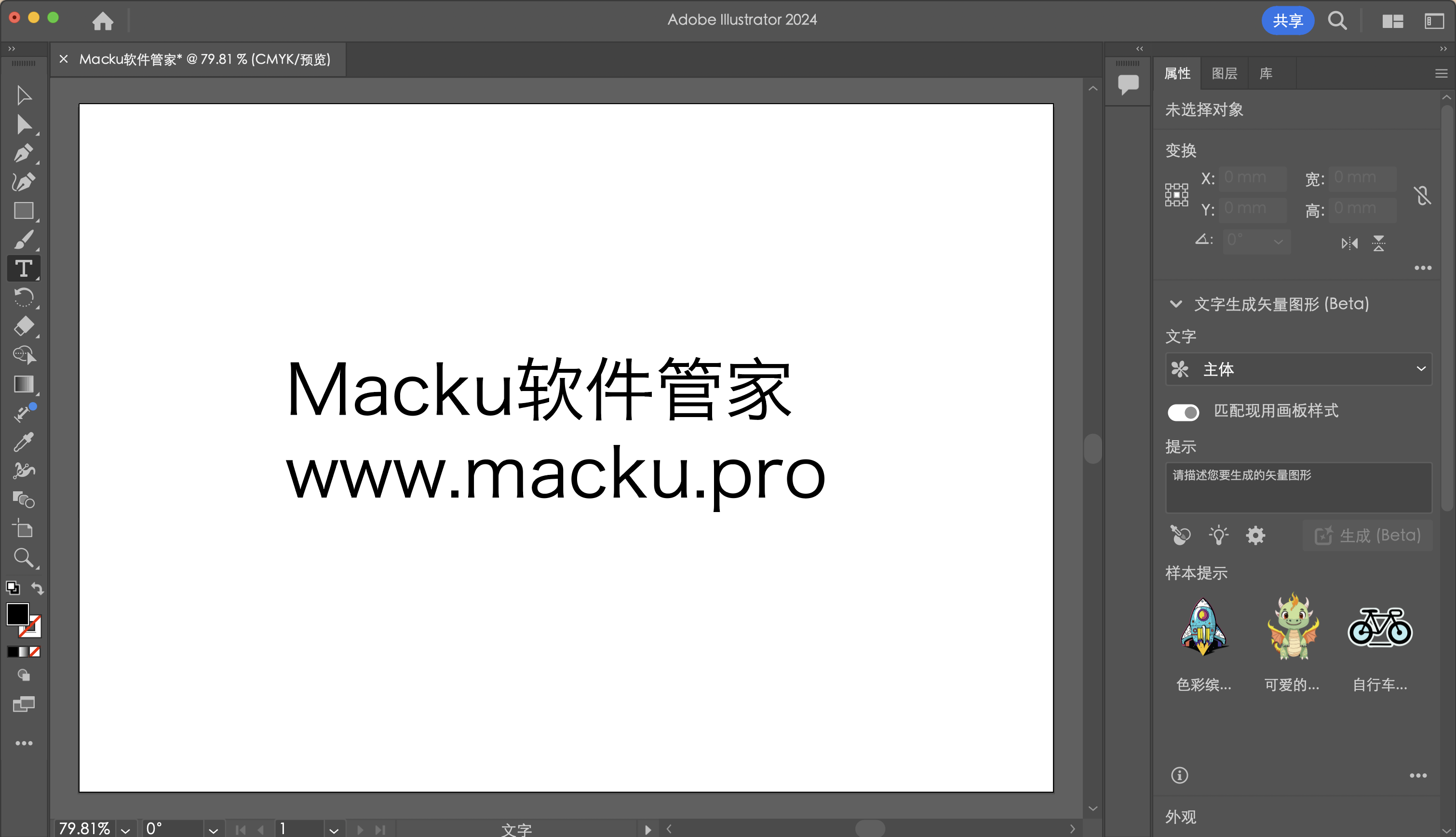The width and height of the screenshot is (1456, 837).
Task: Open the comments panel icon
Action: pyautogui.click(x=1128, y=84)
